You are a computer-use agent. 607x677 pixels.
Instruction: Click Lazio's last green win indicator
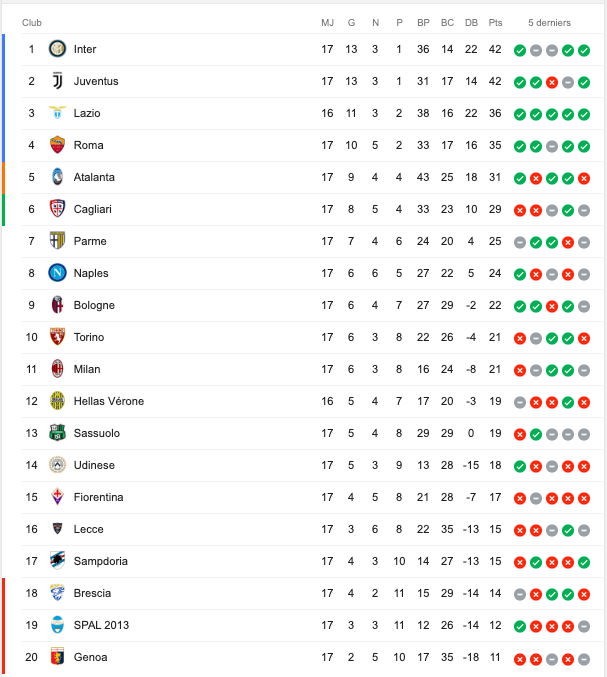pyautogui.click(x=584, y=114)
